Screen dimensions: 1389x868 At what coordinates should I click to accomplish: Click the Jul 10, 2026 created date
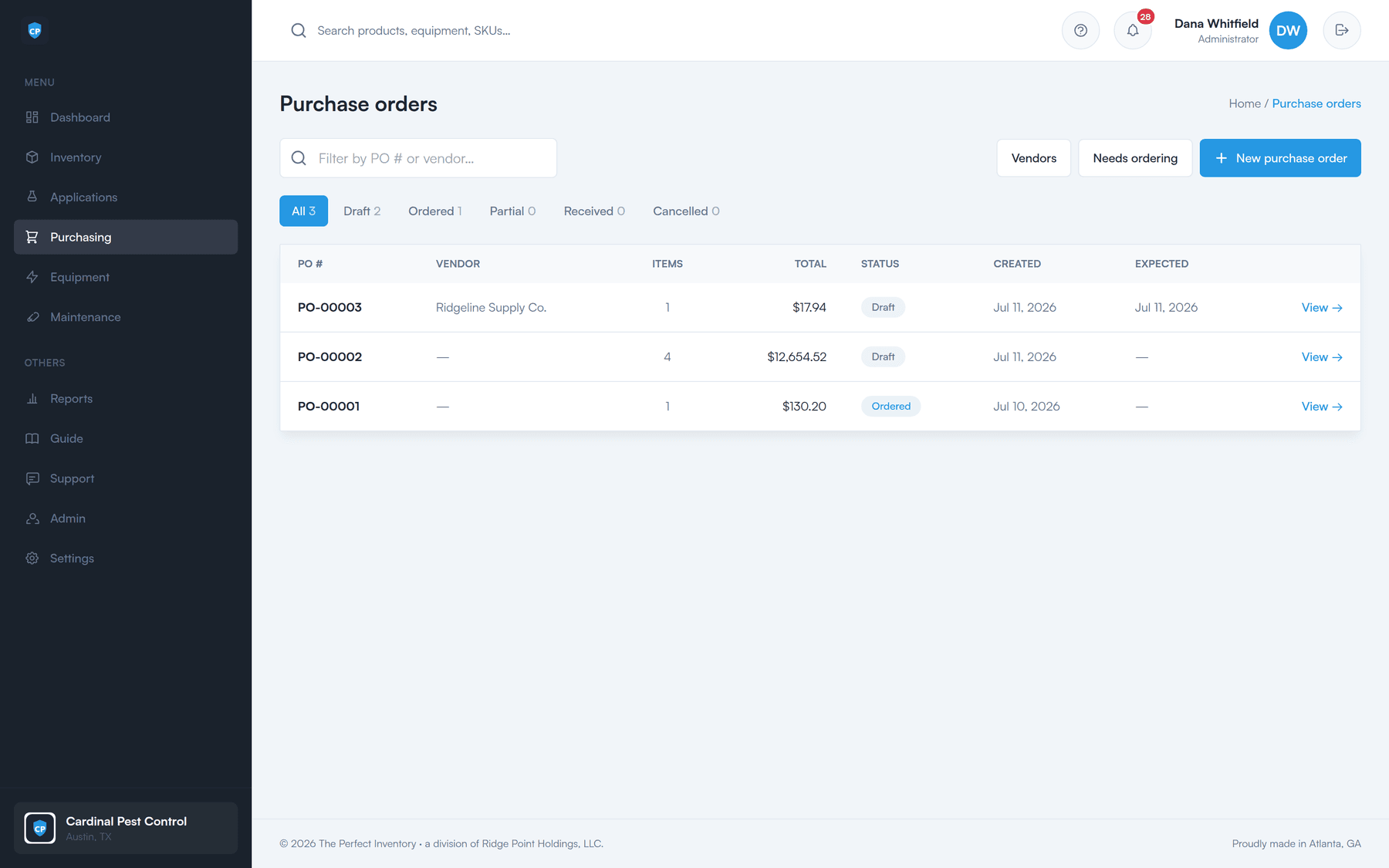tap(1026, 406)
